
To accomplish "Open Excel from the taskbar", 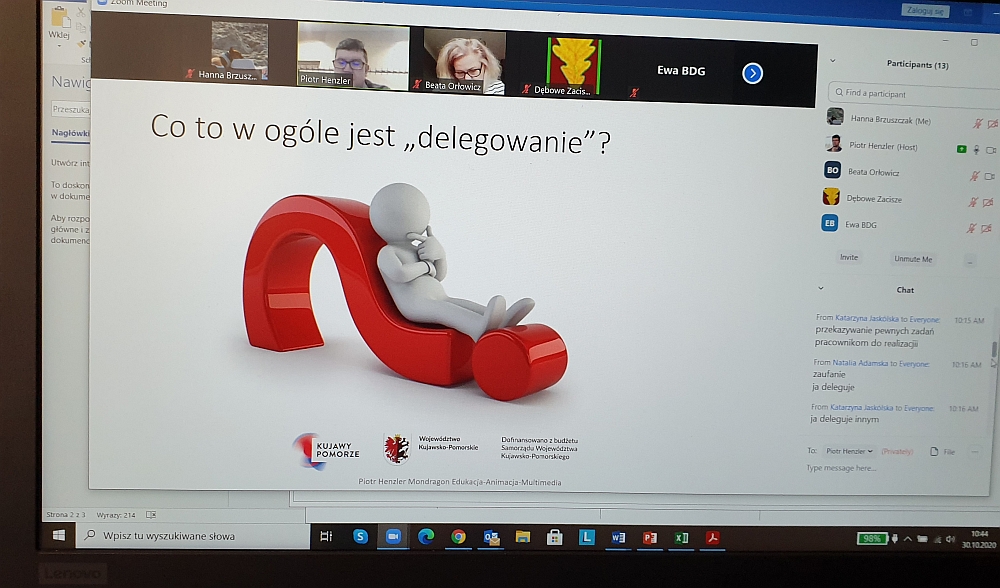I will click(x=681, y=538).
